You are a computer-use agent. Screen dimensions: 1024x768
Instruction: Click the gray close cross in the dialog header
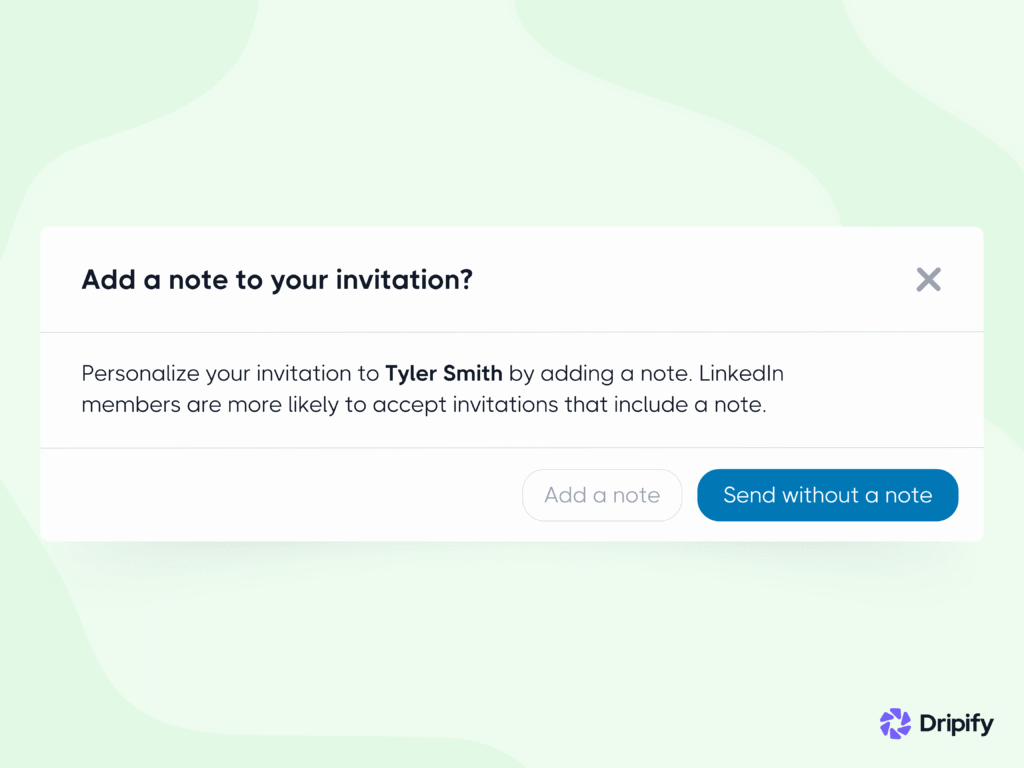point(928,280)
